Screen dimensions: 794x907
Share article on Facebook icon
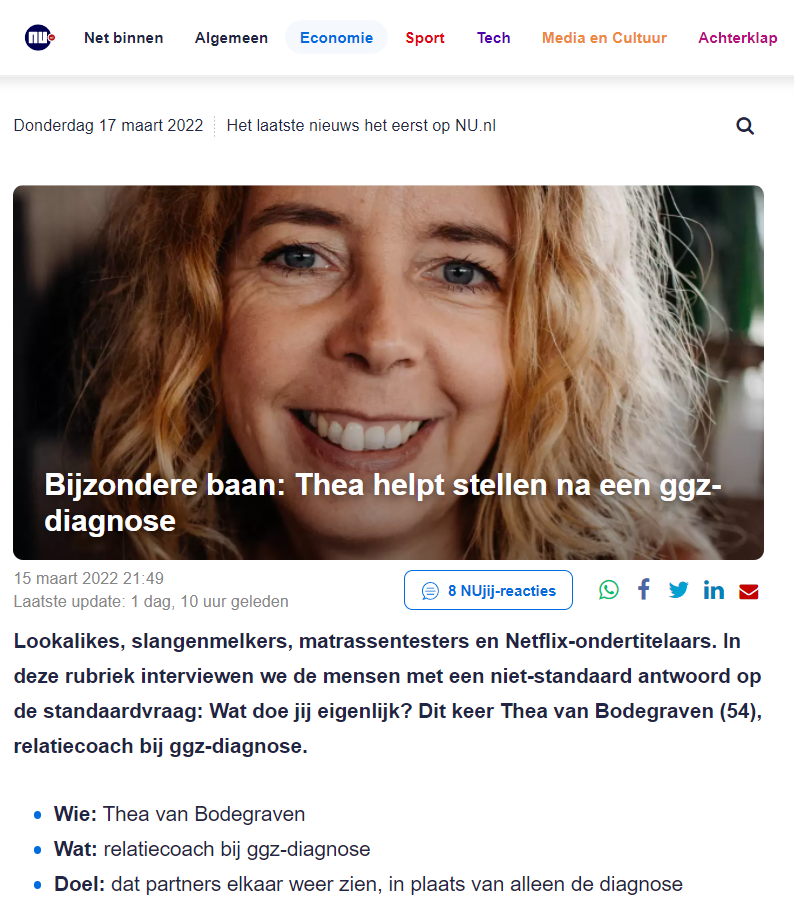click(x=644, y=590)
